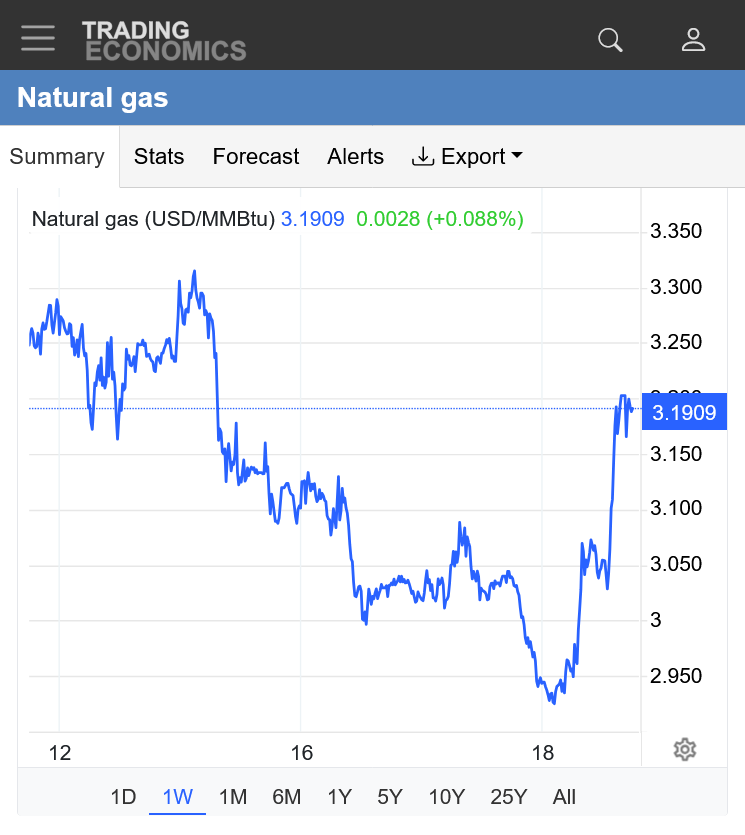Go to the Alerts tab

pos(355,157)
